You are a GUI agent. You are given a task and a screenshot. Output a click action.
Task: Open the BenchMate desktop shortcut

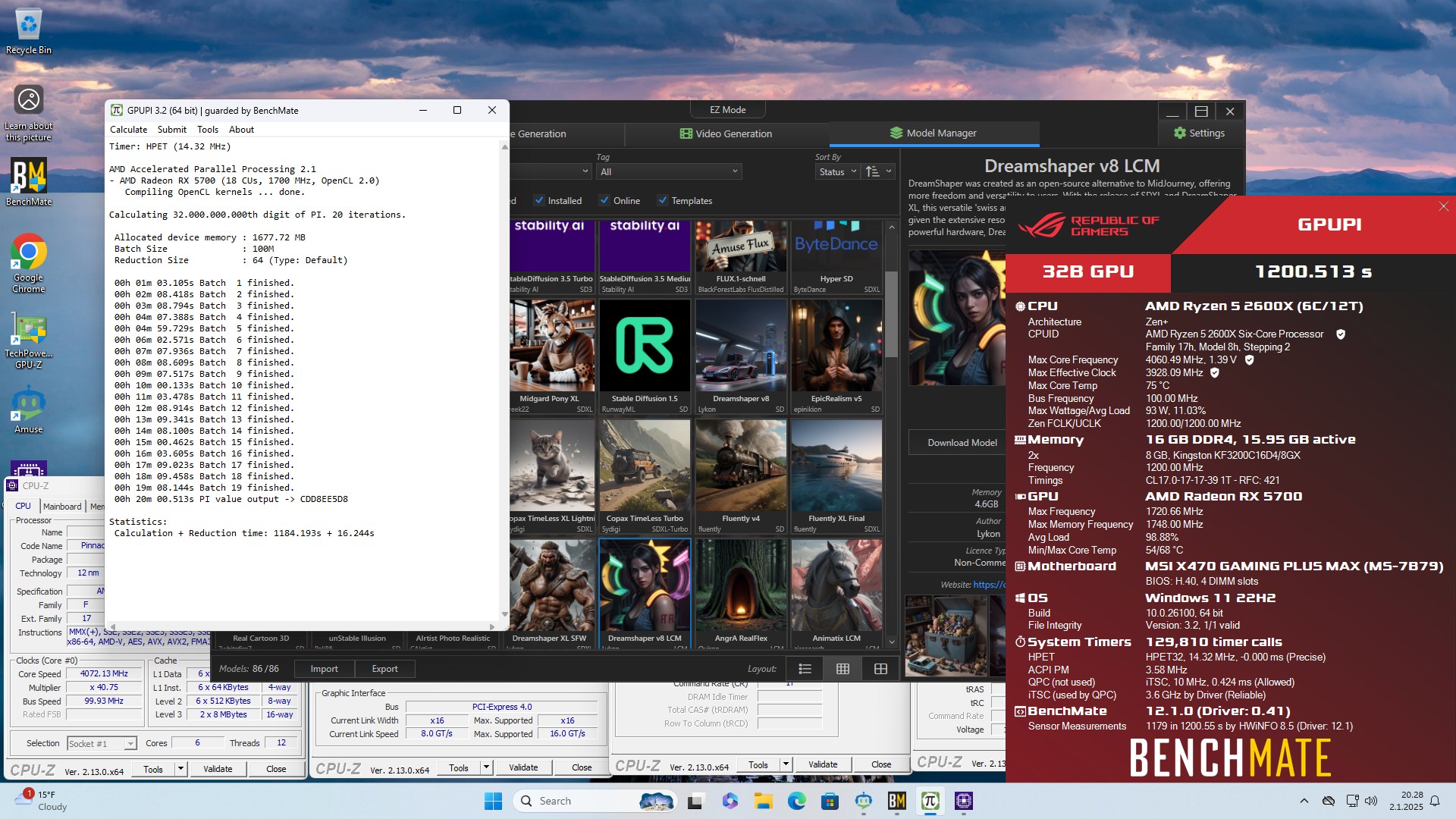[x=29, y=182]
